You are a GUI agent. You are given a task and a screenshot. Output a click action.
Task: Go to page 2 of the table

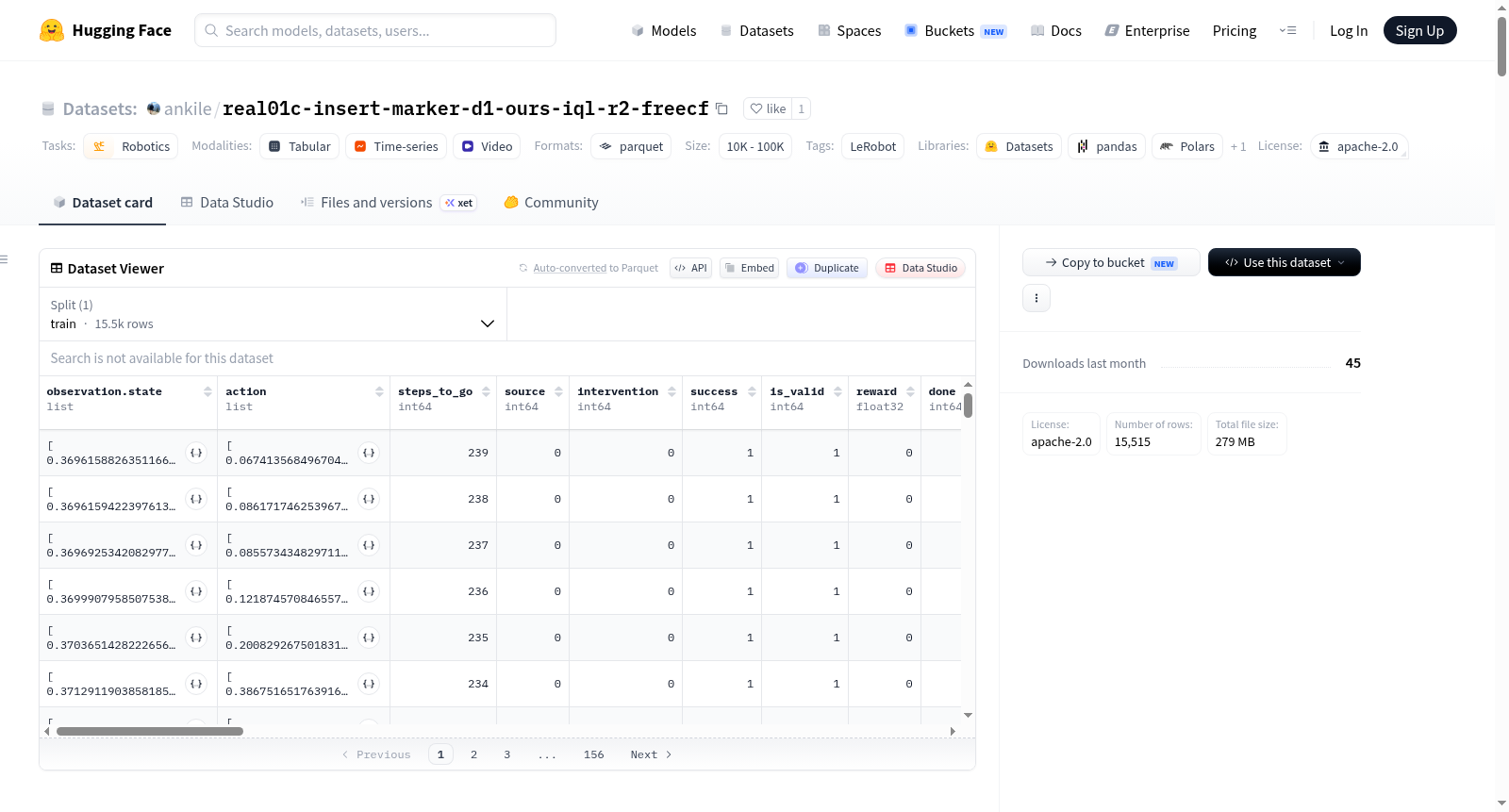(x=473, y=754)
